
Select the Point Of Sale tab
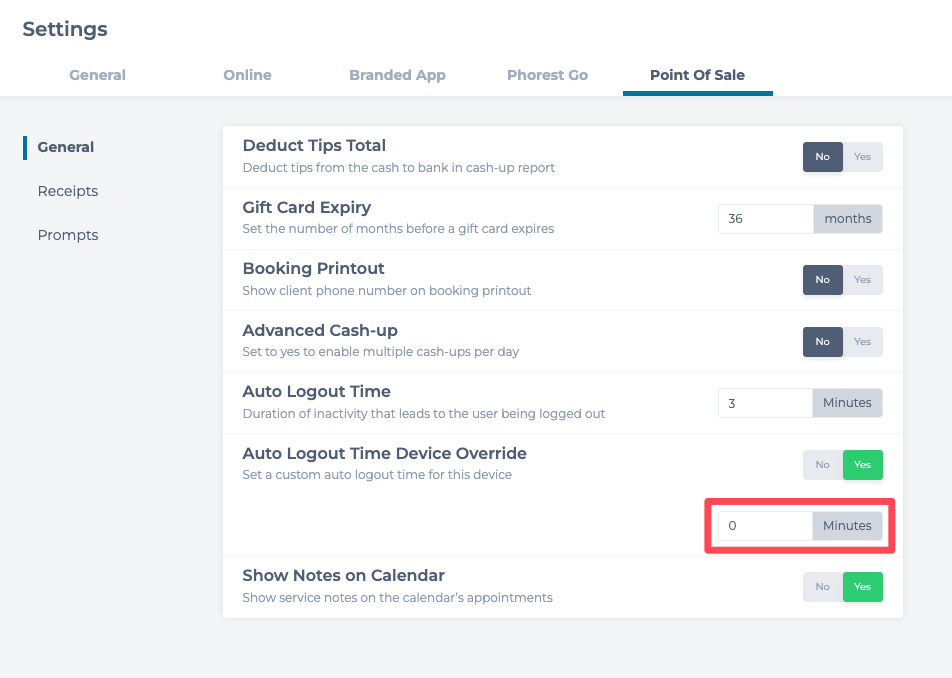pyautogui.click(x=697, y=75)
